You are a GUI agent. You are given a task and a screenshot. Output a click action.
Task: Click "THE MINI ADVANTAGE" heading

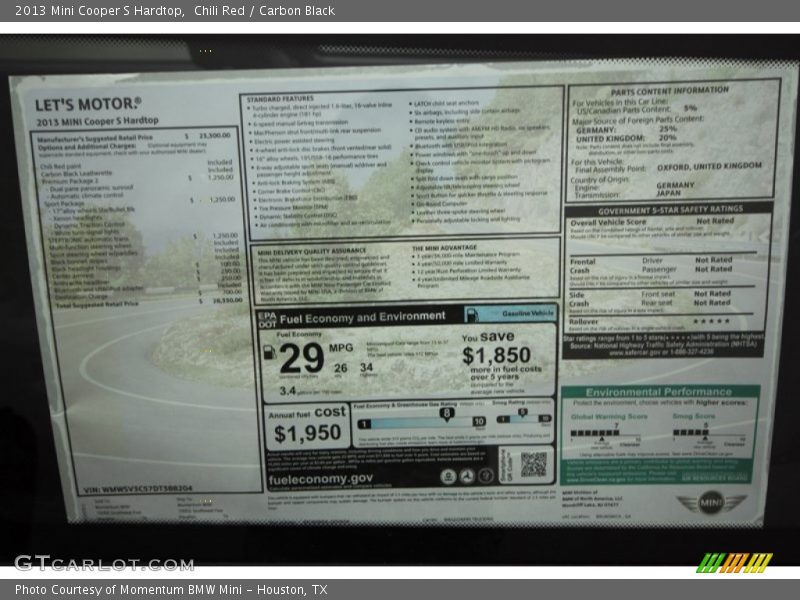pyautogui.click(x=444, y=248)
